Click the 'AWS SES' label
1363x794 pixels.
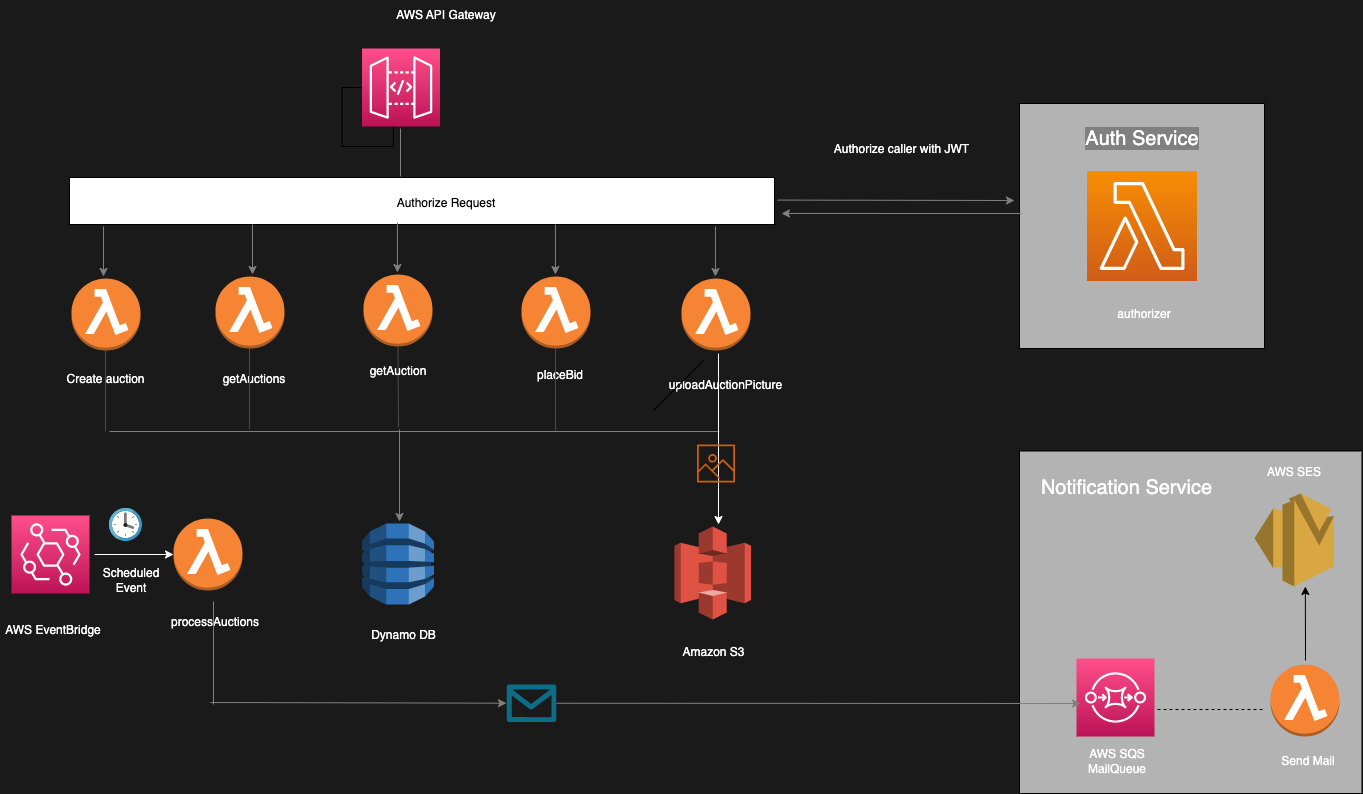coord(1294,472)
